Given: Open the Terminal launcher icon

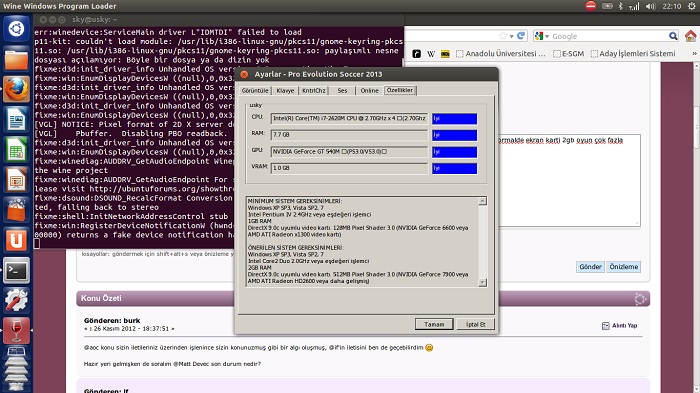Looking at the screenshot, I should (x=17, y=271).
